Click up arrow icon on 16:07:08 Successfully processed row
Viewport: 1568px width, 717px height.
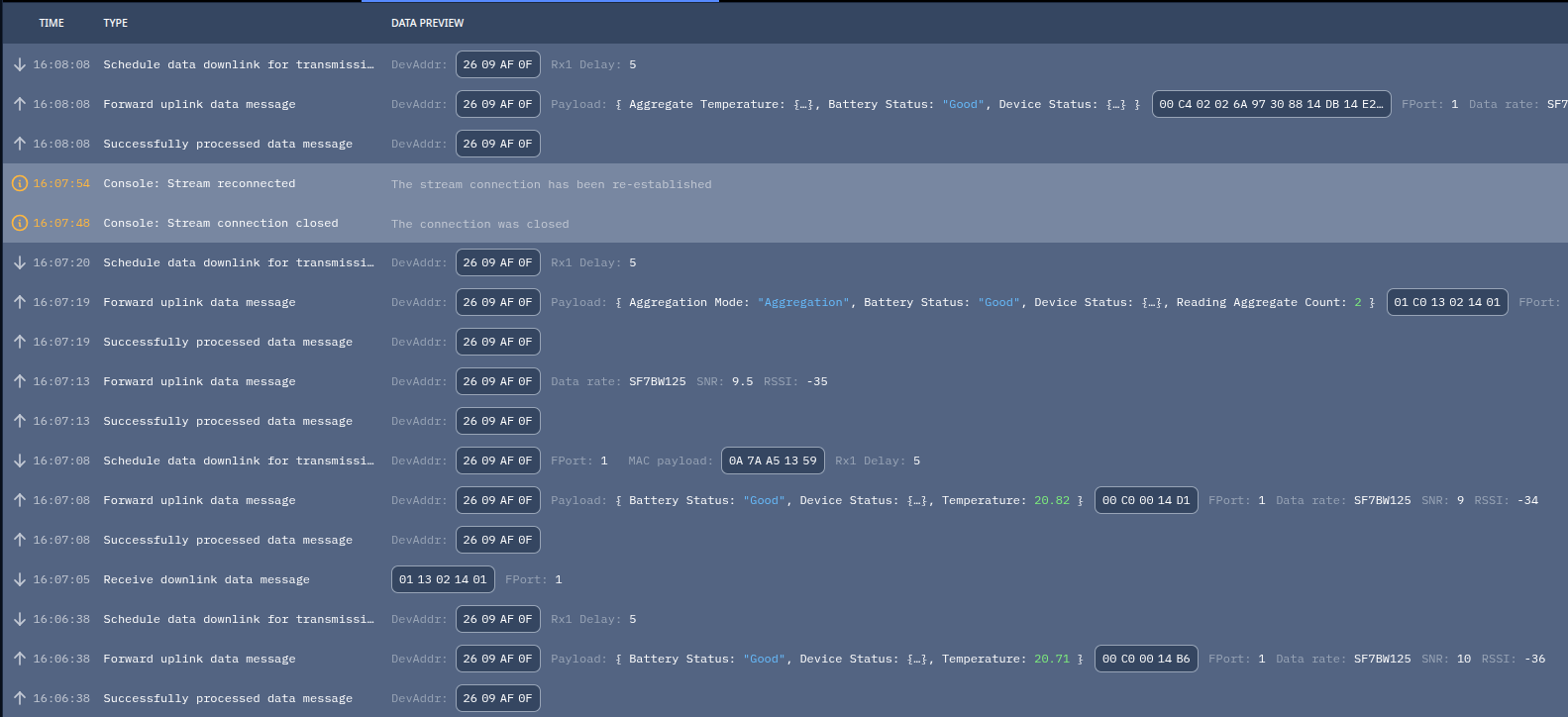click(x=19, y=540)
